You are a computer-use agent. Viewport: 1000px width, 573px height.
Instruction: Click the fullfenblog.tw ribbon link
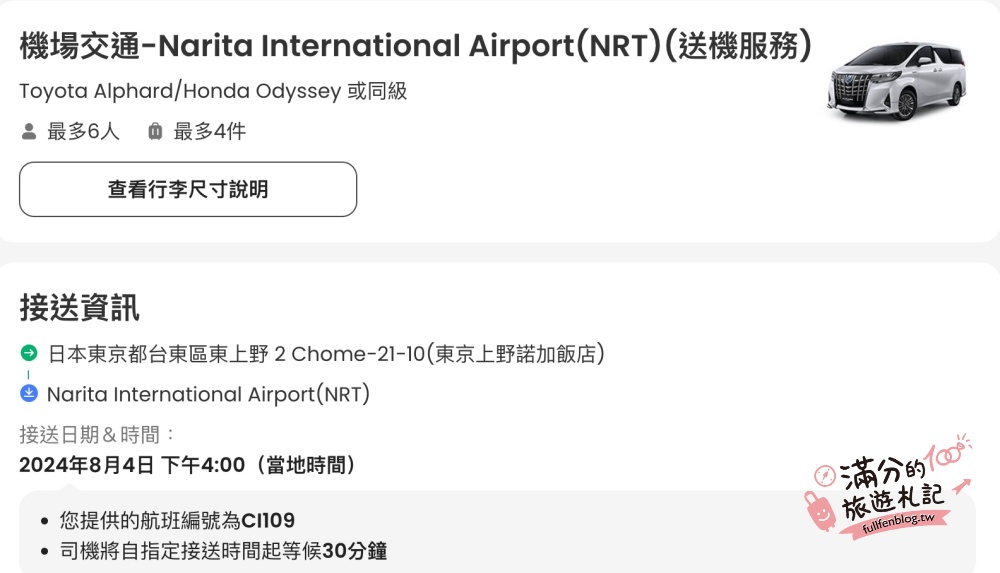point(897,523)
